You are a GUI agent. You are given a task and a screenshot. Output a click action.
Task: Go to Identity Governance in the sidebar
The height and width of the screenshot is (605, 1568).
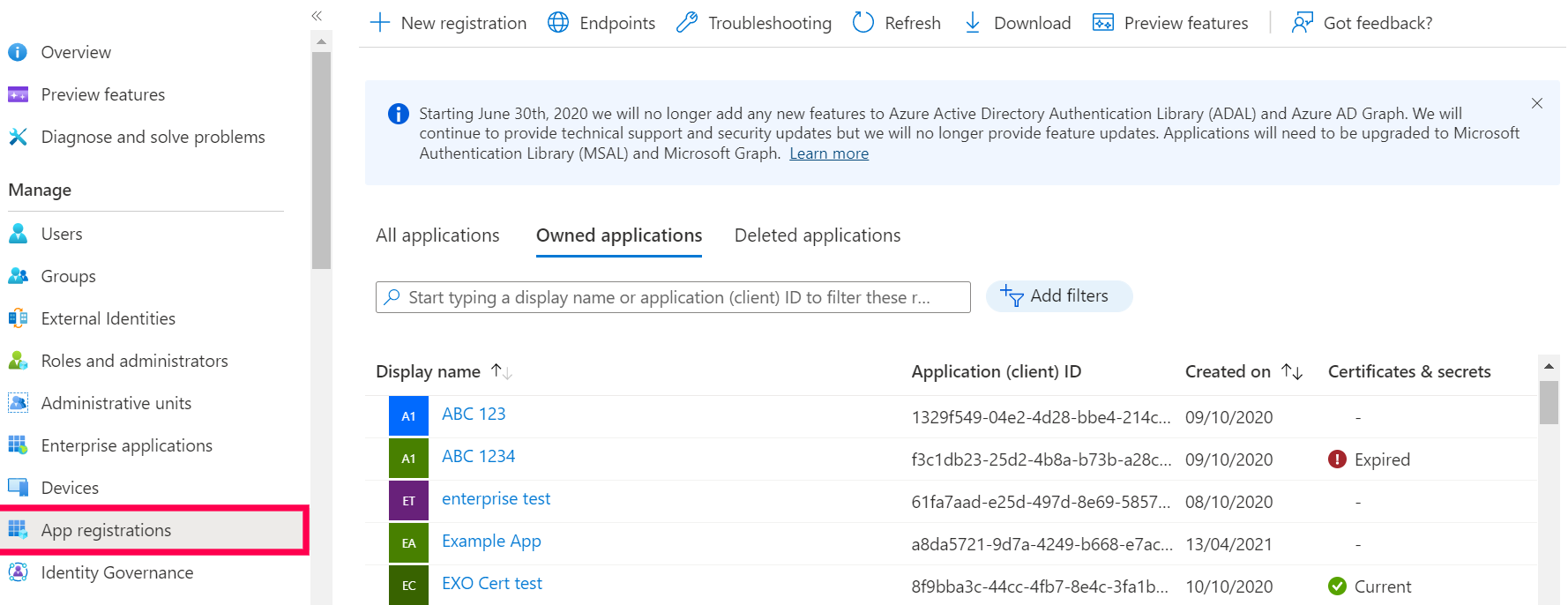point(116,572)
